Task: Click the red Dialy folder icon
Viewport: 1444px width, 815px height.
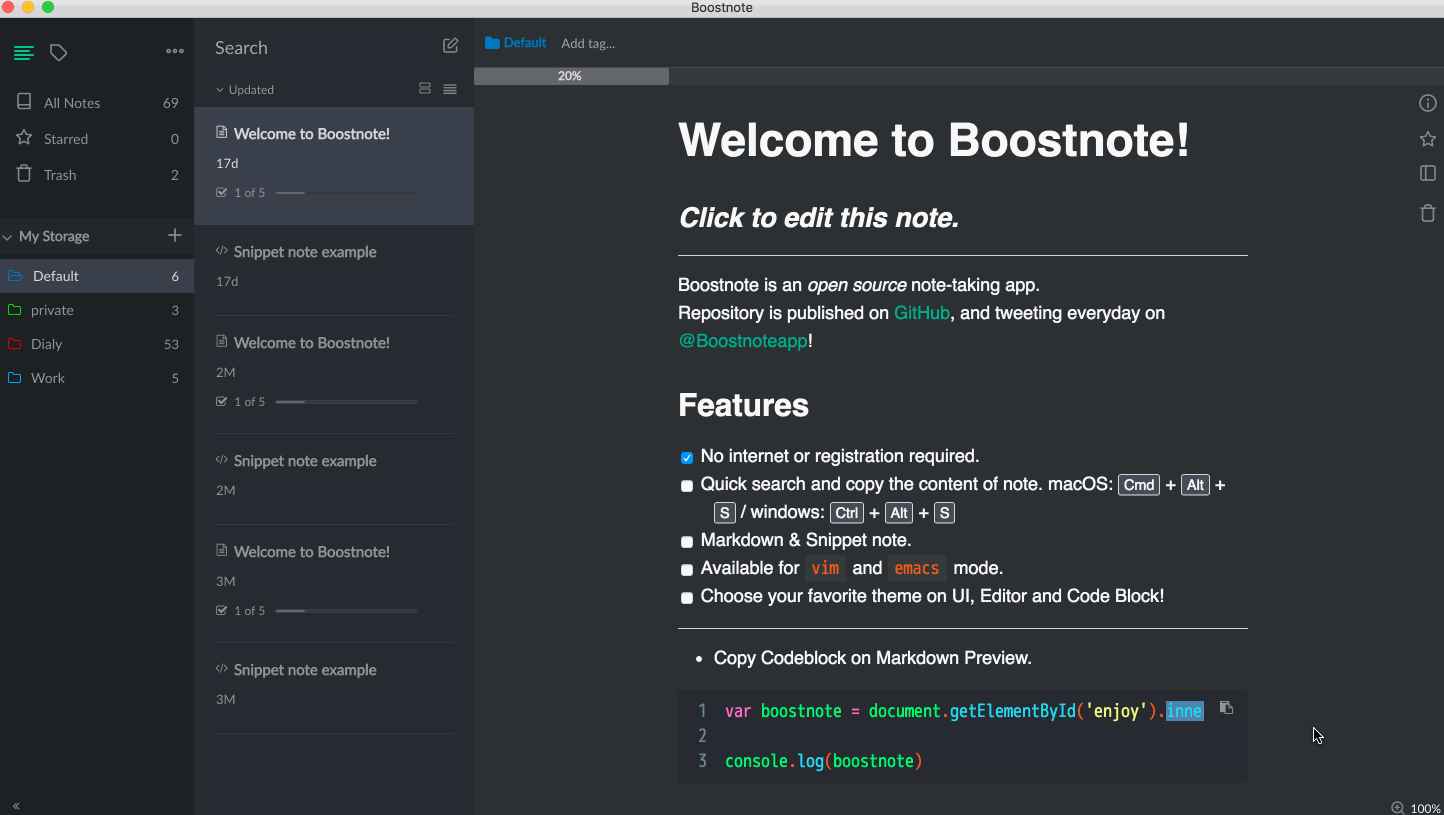Action: tap(14, 344)
